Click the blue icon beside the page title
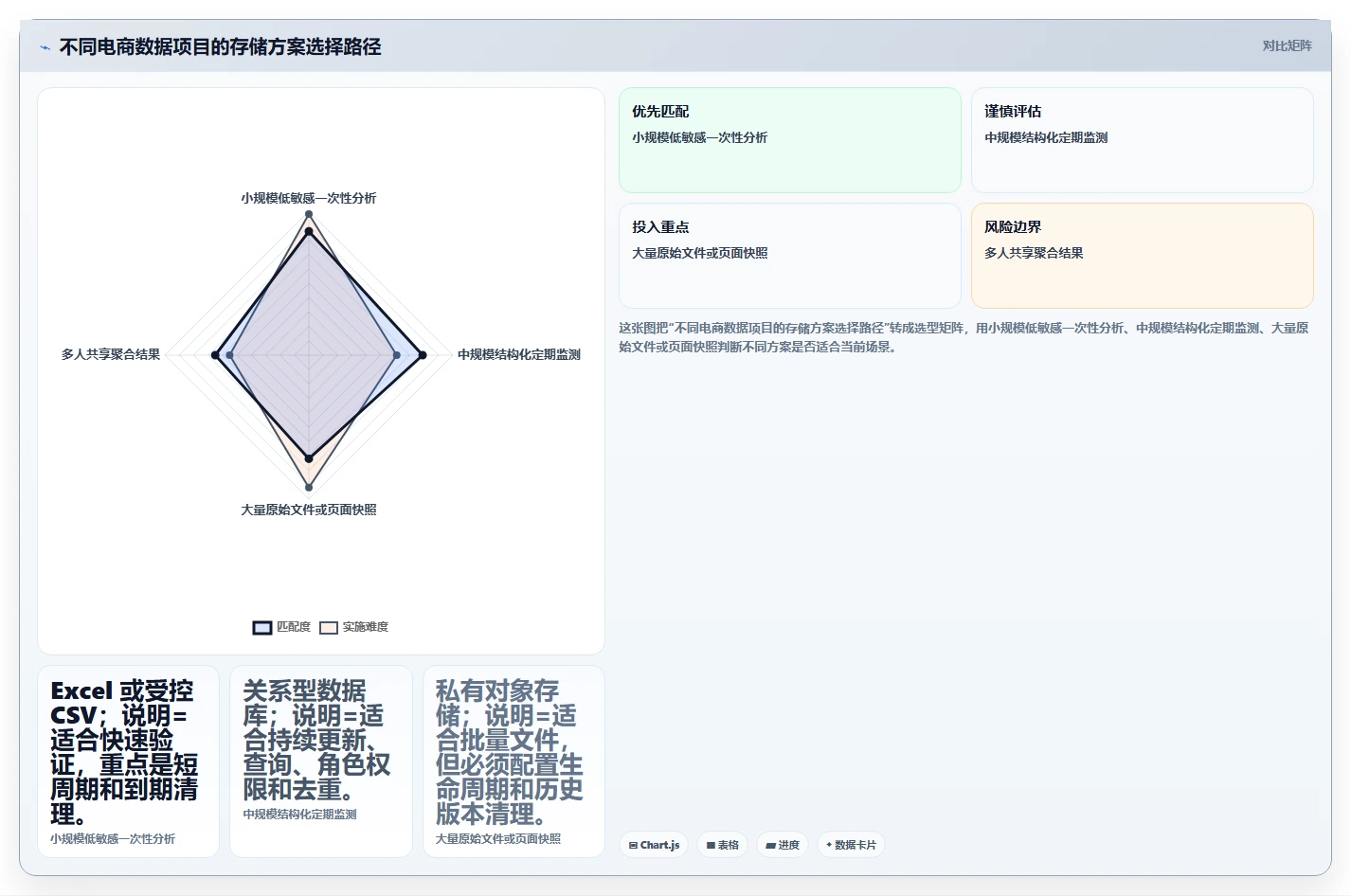The height and width of the screenshot is (896, 1351). [45, 47]
